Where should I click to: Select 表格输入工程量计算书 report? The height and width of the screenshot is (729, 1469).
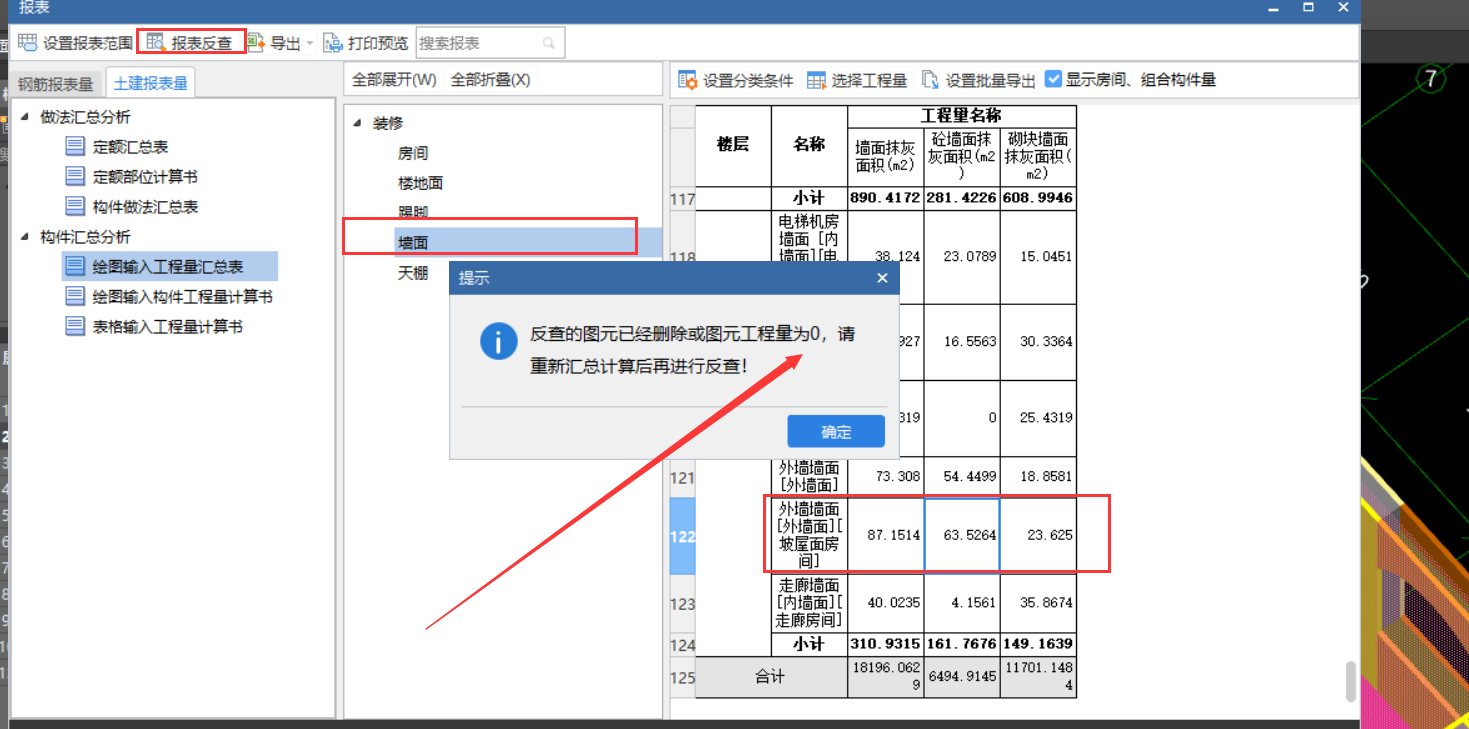154,327
